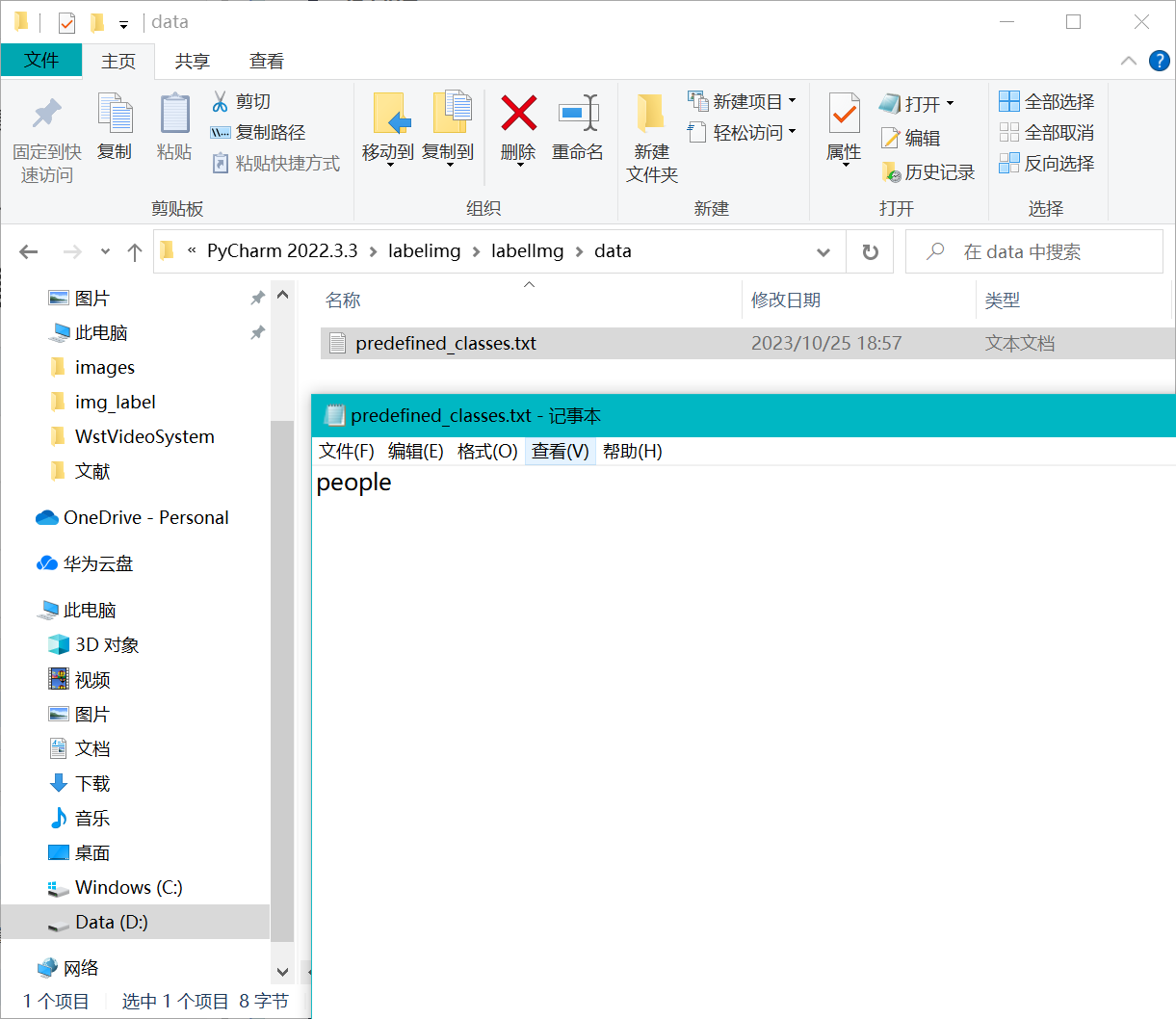The height and width of the screenshot is (1019, 1176).
Task: Open the File (文件) tab
Action: [41, 60]
